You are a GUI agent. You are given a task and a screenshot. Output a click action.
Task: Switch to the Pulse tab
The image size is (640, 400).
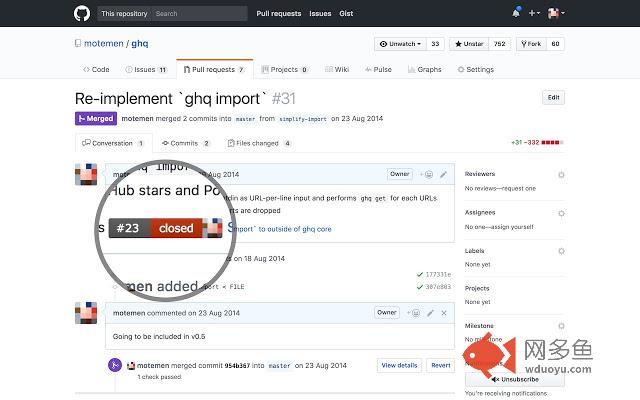tap(378, 69)
